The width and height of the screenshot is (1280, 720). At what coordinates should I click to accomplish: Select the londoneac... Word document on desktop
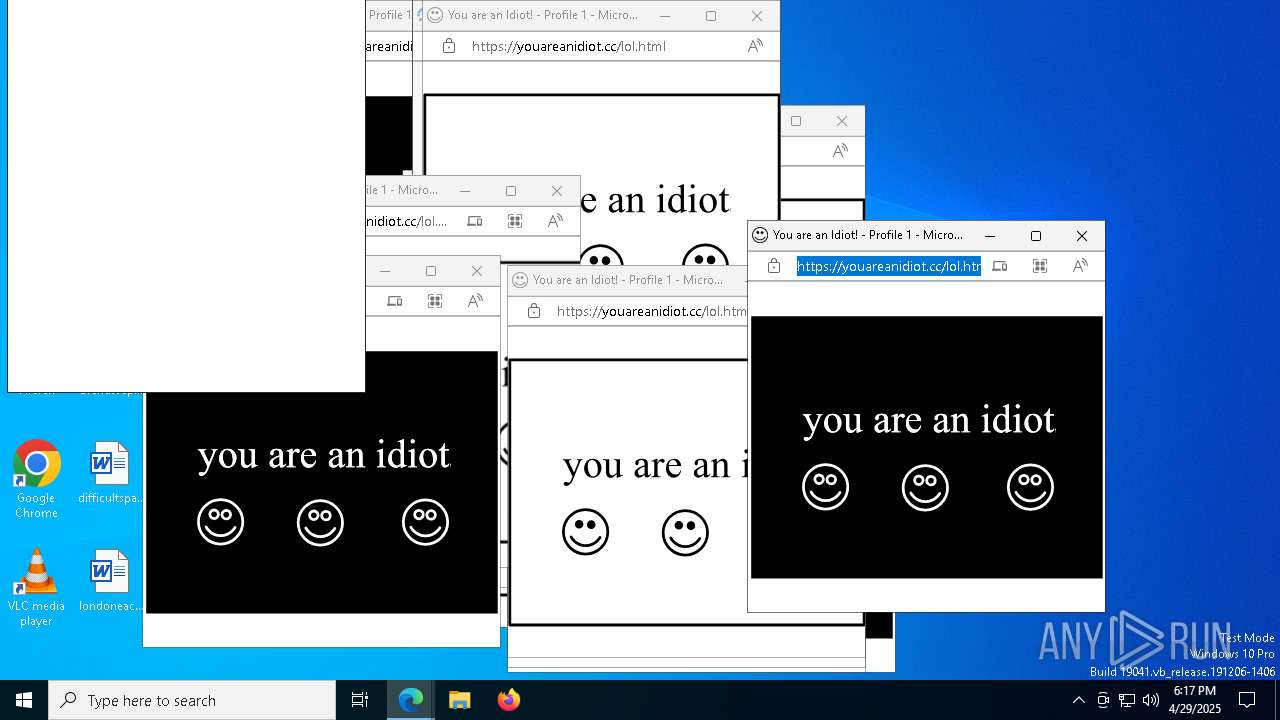pos(109,581)
